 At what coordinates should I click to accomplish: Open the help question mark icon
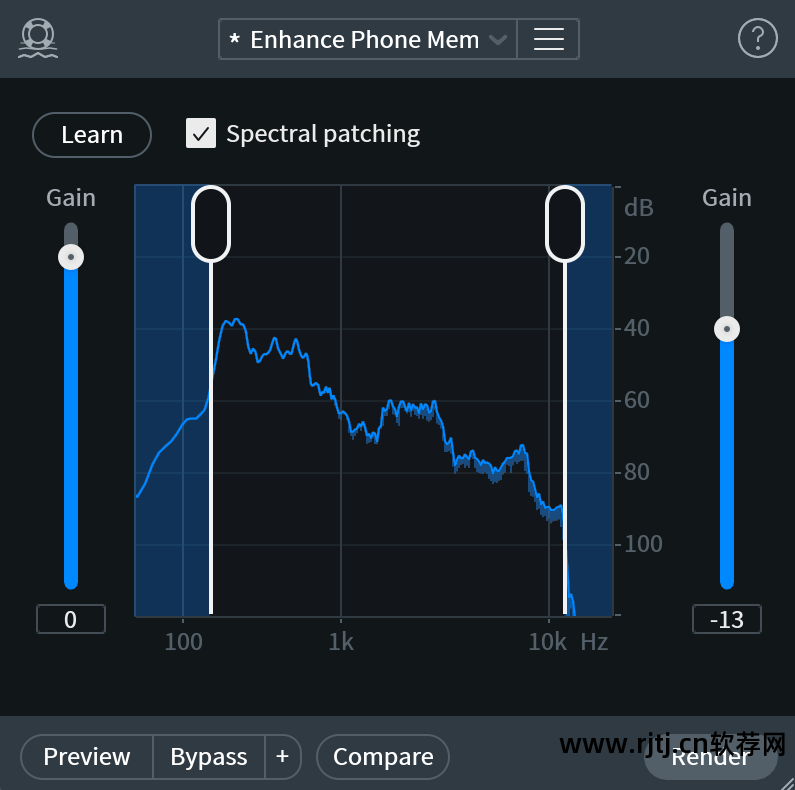(x=757, y=39)
